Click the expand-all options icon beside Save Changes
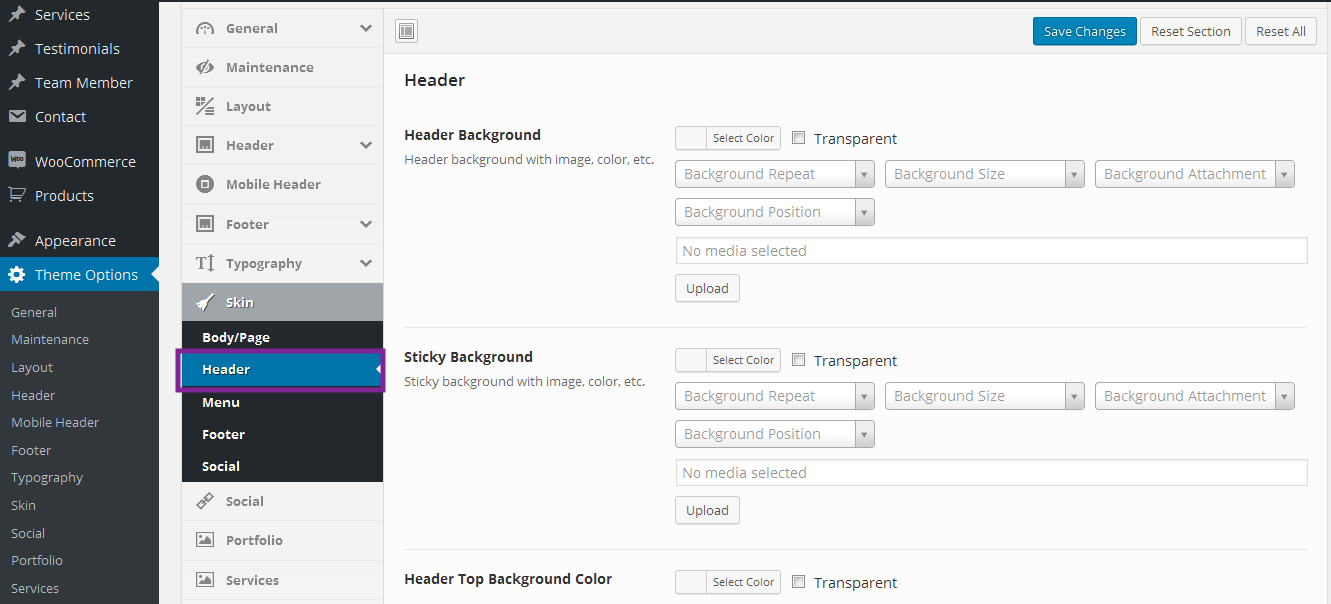Screen dimensions: 1331x604 [x=406, y=32]
